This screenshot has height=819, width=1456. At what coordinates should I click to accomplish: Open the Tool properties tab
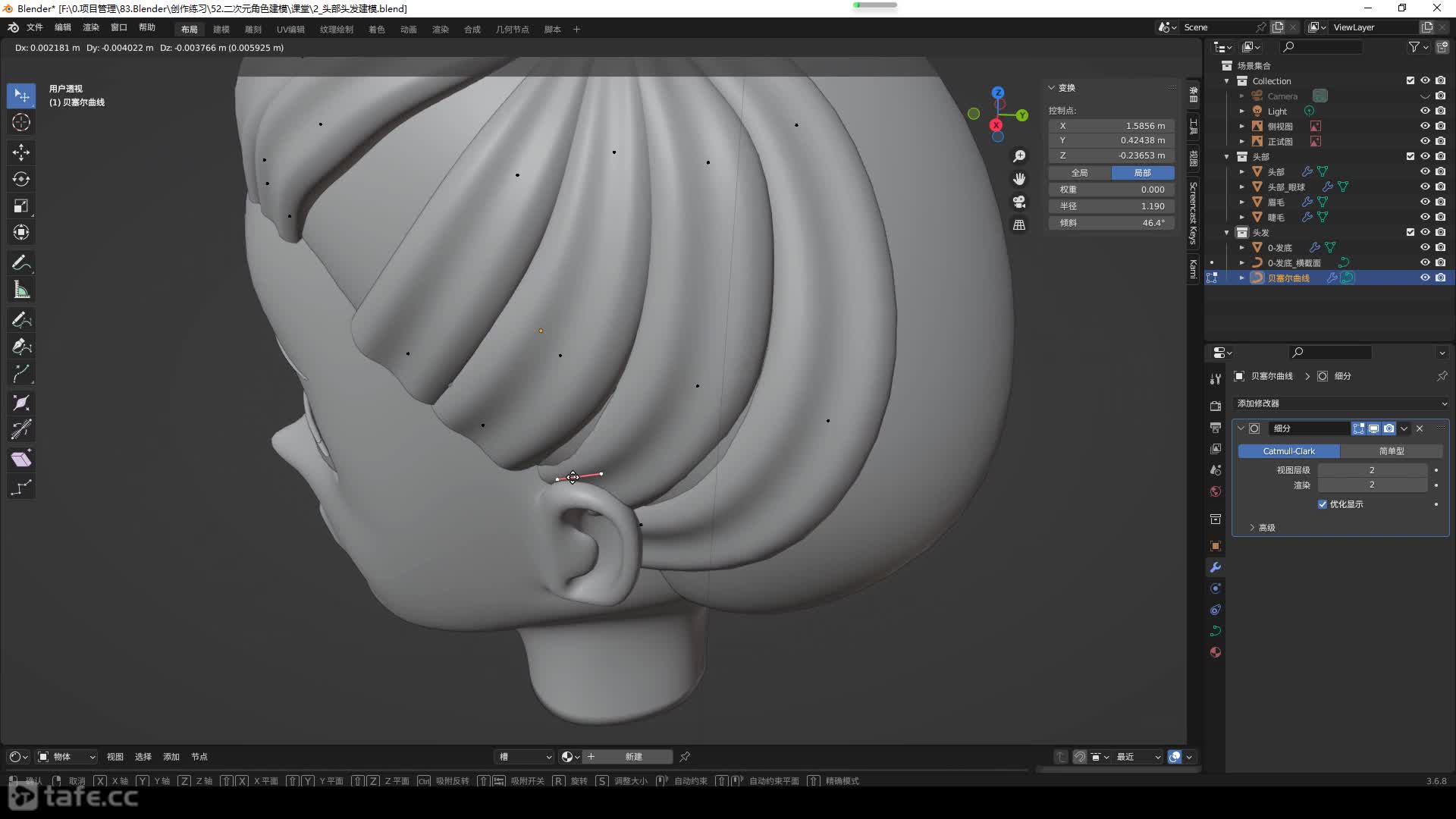pyautogui.click(x=1216, y=378)
